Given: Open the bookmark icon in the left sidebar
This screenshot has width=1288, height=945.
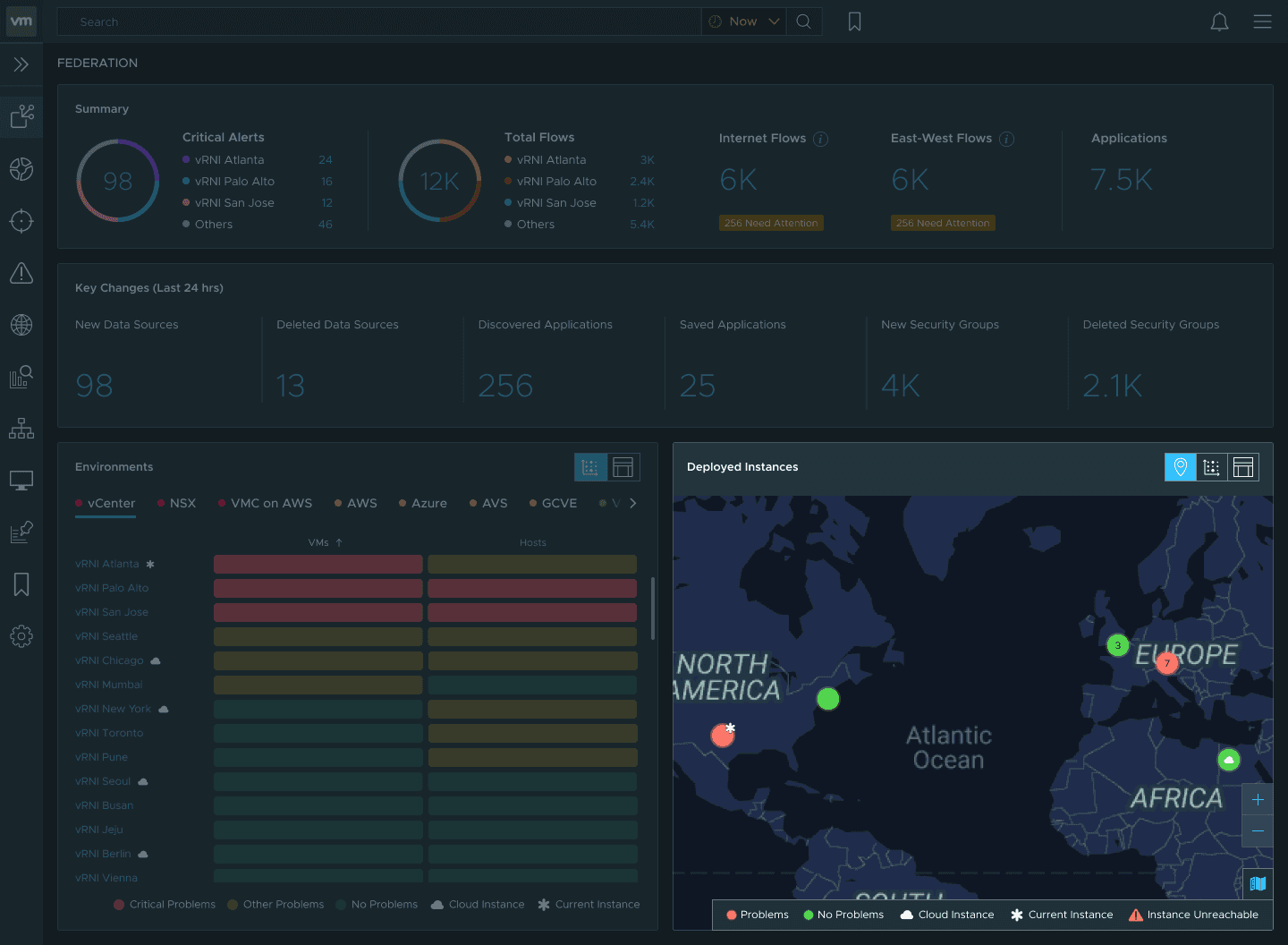Looking at the screenshot, I should [x=21, y=584].
